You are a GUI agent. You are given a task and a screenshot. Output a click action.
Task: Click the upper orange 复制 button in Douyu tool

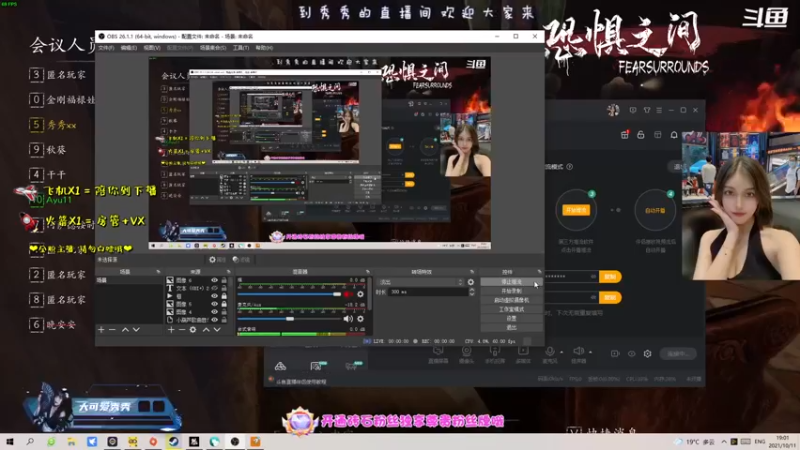[x=610, y=277]
